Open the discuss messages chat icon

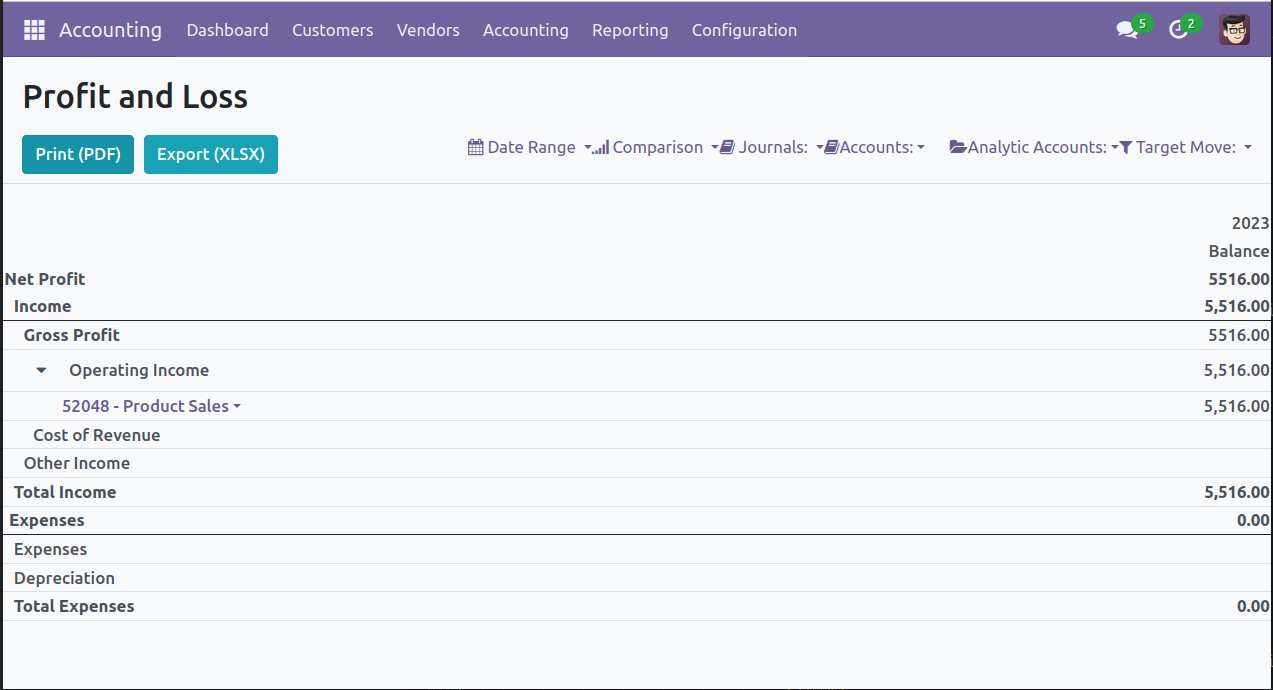(1127, 30)
